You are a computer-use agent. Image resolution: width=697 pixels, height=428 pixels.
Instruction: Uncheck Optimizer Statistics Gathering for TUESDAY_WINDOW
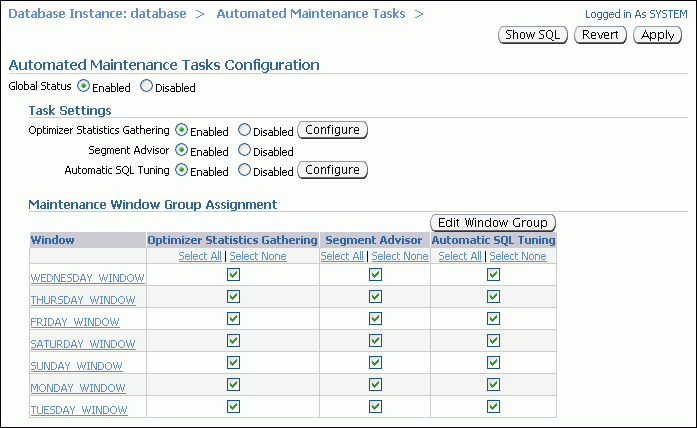tap(233, 406)
